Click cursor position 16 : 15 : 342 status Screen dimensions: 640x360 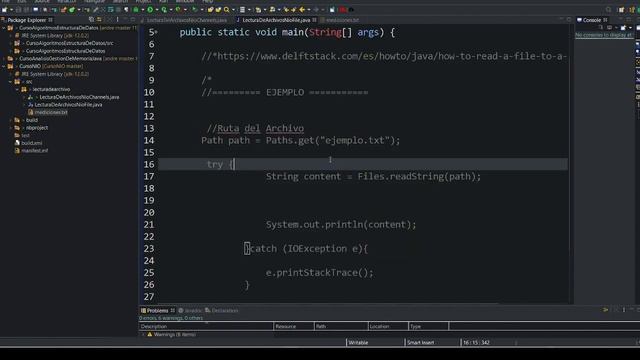tap(476, 342)
